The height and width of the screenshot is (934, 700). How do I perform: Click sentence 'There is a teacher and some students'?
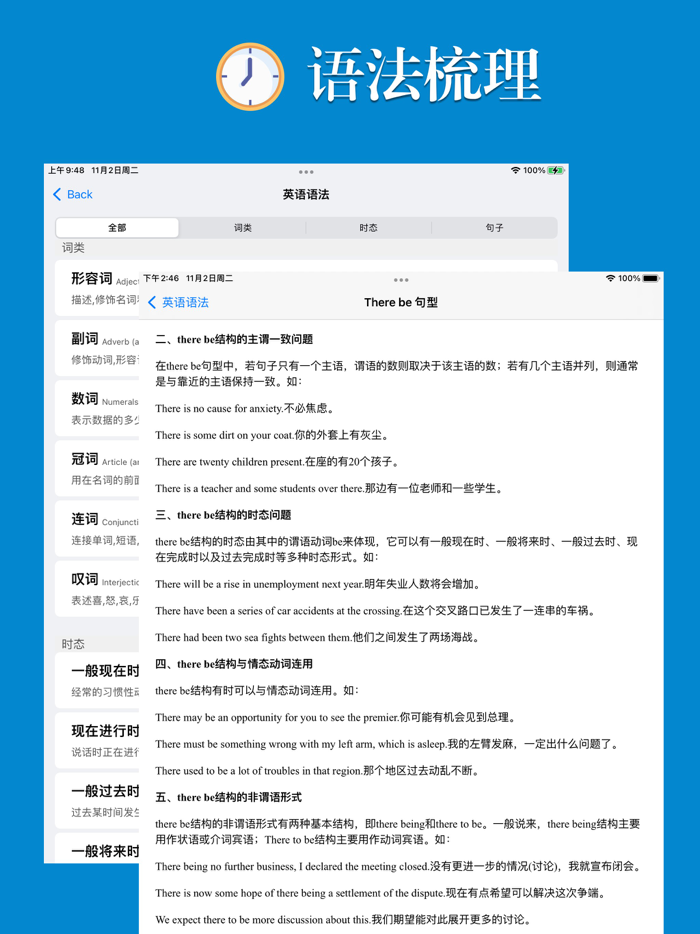(x=329, y=488)
